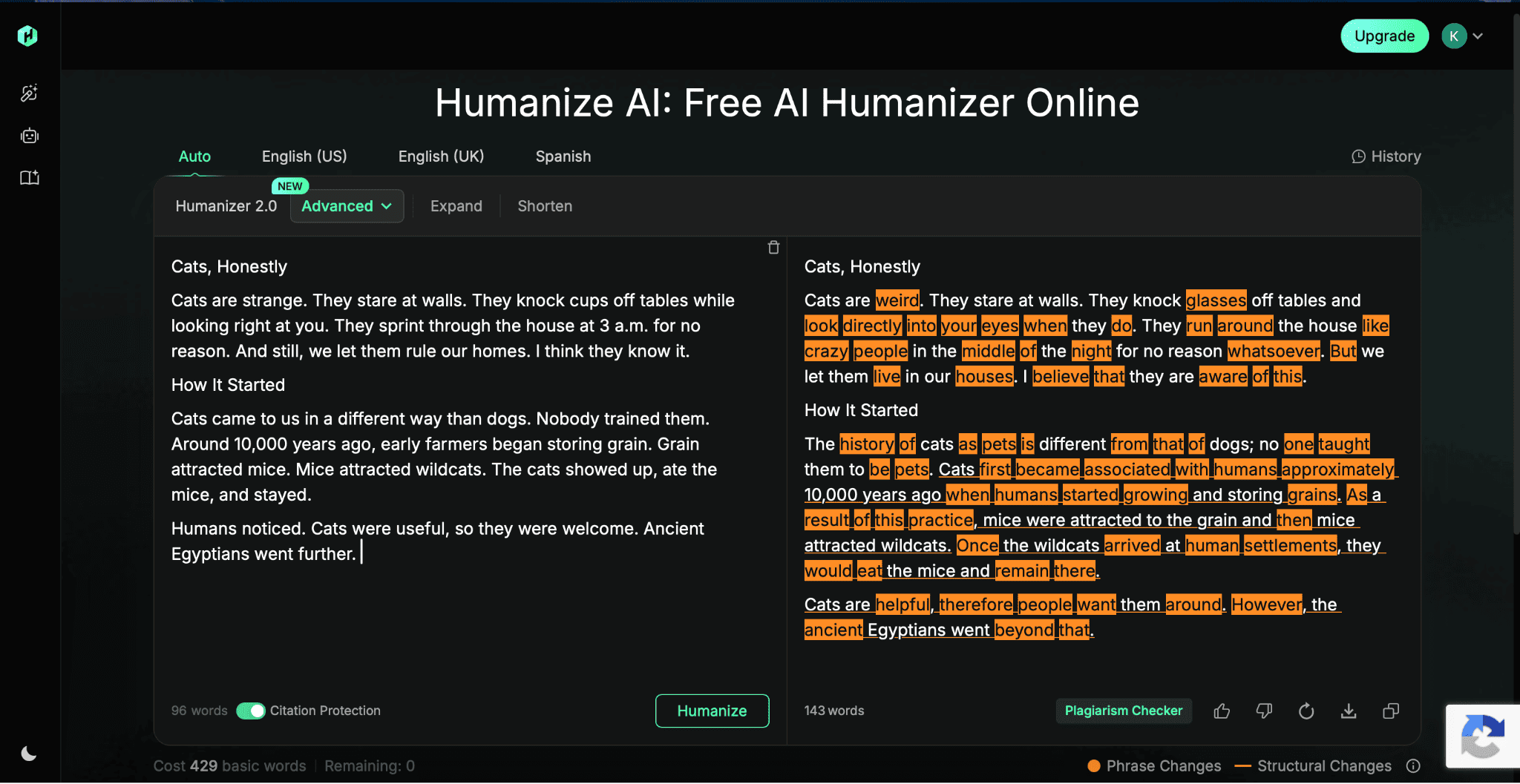Copy the humanized output text
1520x784 pixels.
click(1391, 711)
